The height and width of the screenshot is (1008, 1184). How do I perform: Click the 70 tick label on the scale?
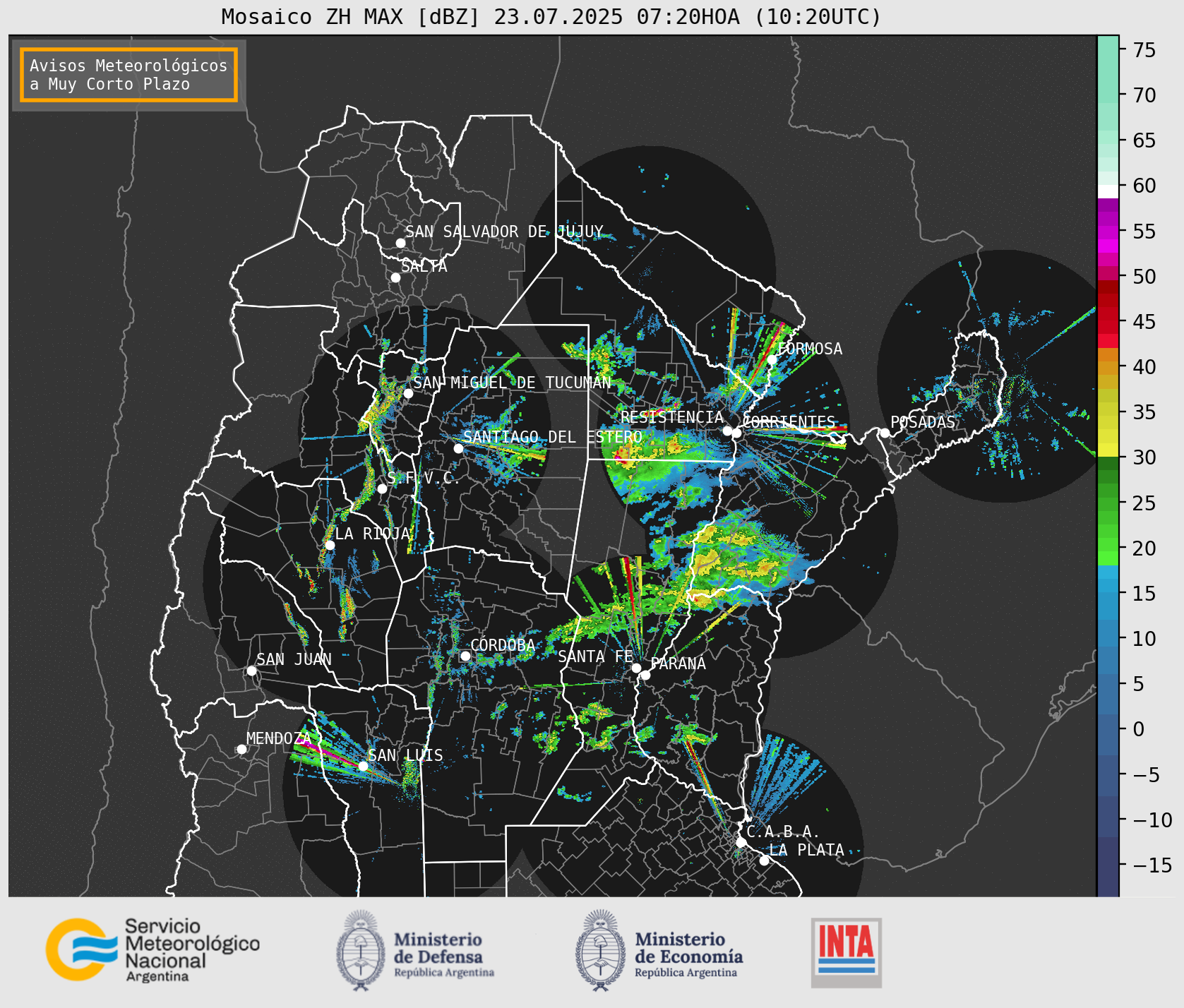click(x=1144, y=95)
